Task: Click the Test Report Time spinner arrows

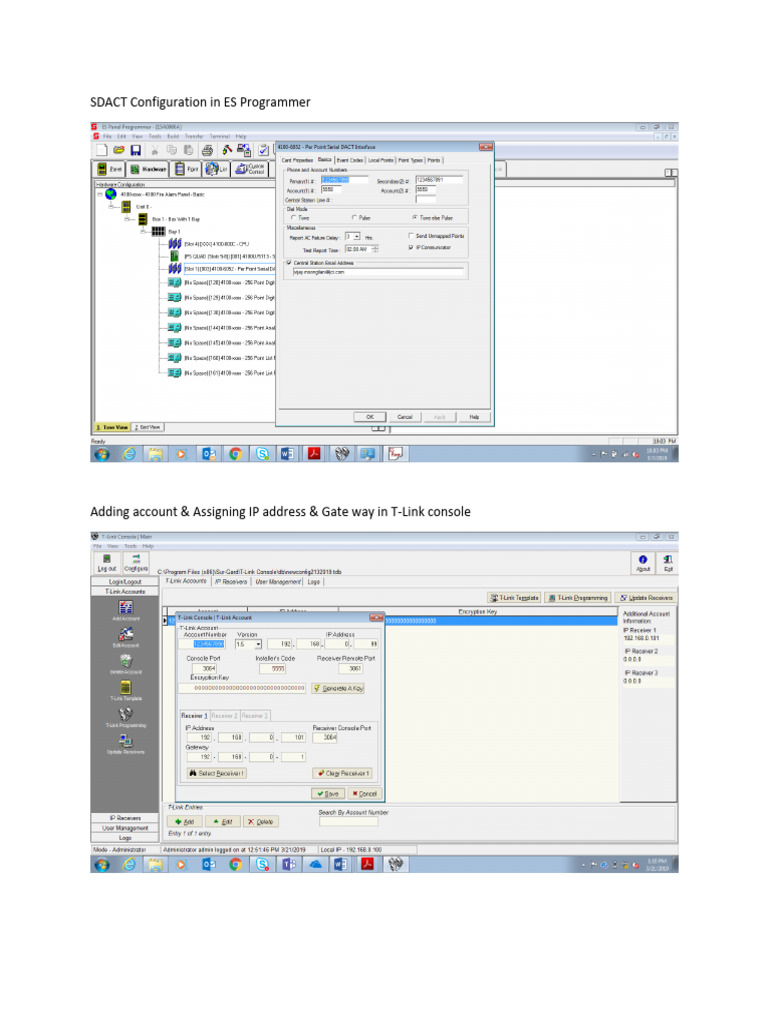Action: (x=375, y=249)
